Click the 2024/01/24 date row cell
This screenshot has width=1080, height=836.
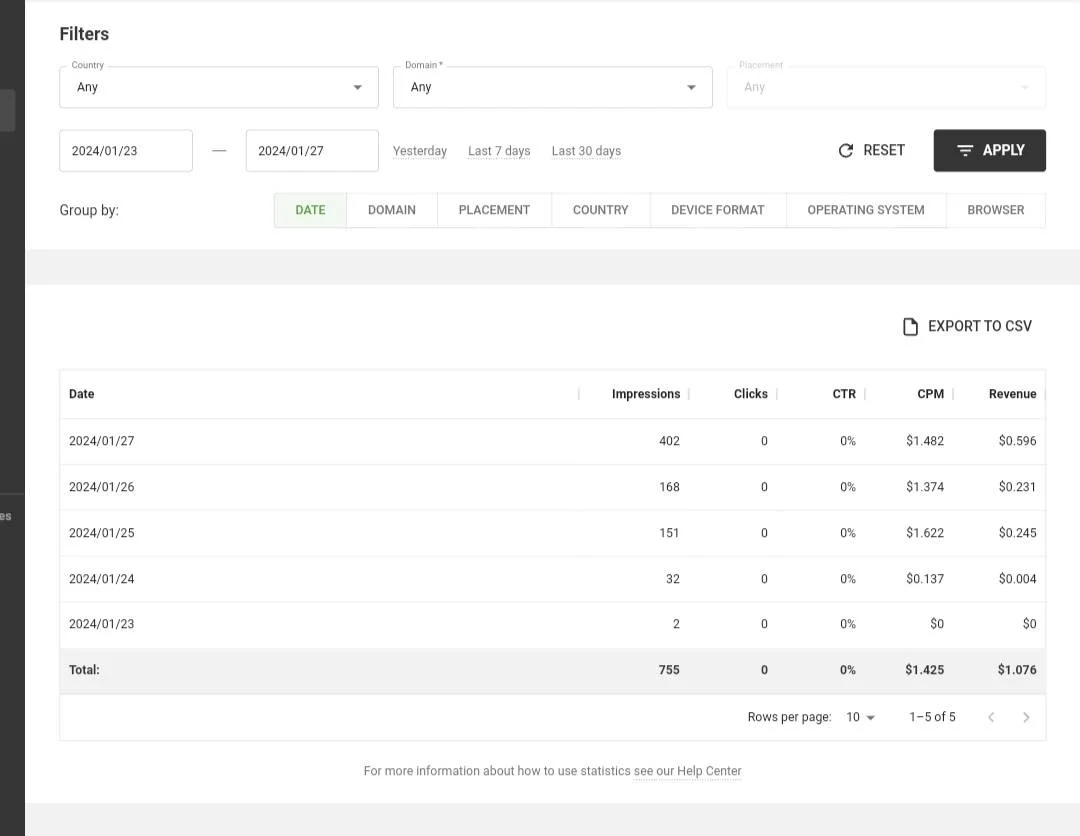click(x=101, y=579)
